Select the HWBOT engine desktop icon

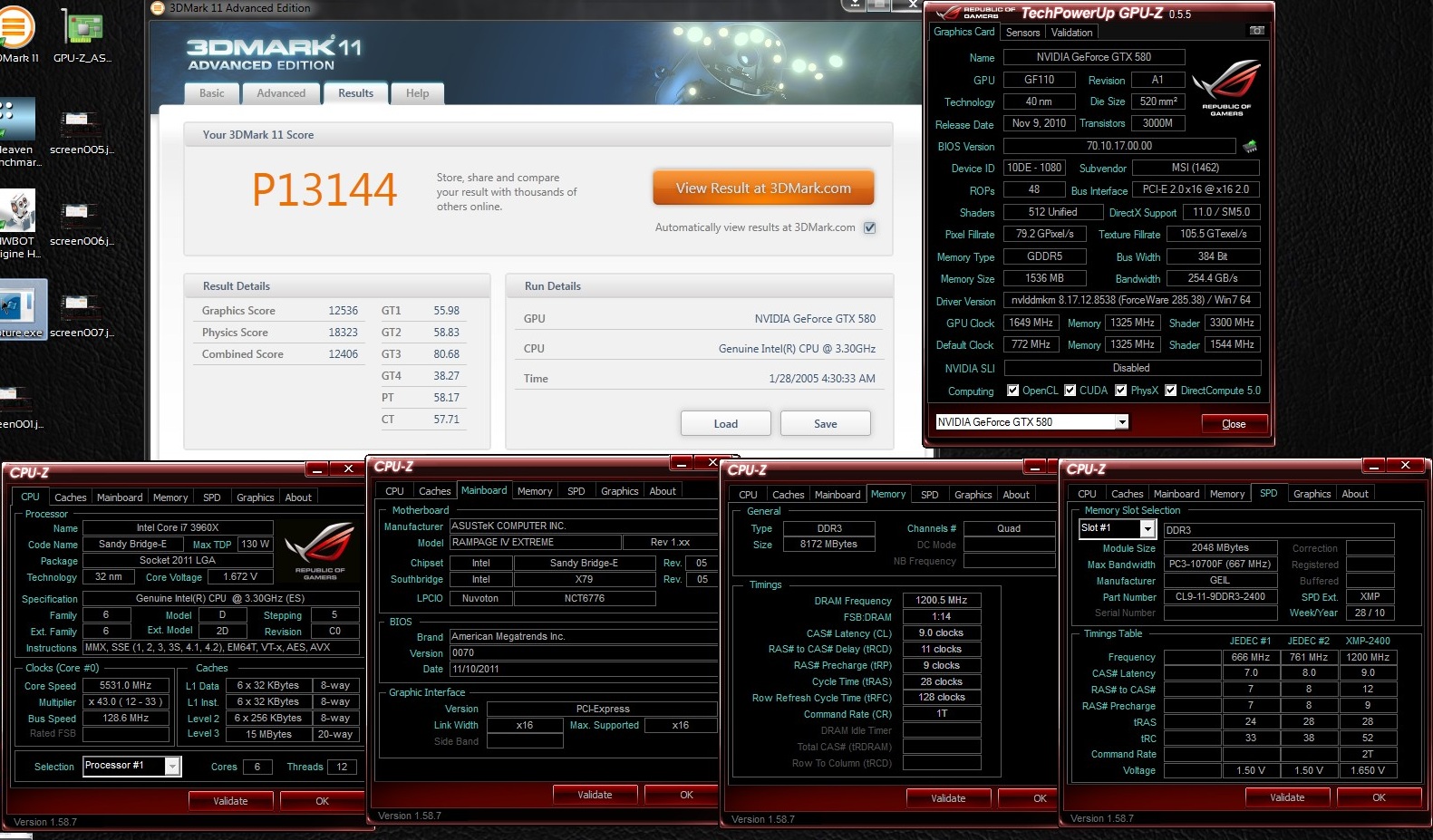(x=18, y=224)
